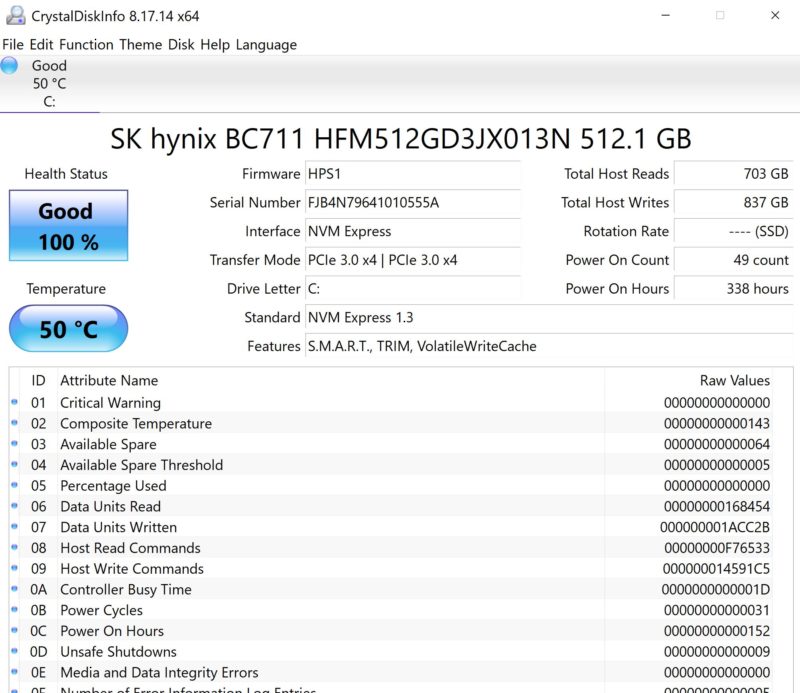The width and height of the screenshot is (800, 693).
Task: Open the File menu
Action: 13,44
